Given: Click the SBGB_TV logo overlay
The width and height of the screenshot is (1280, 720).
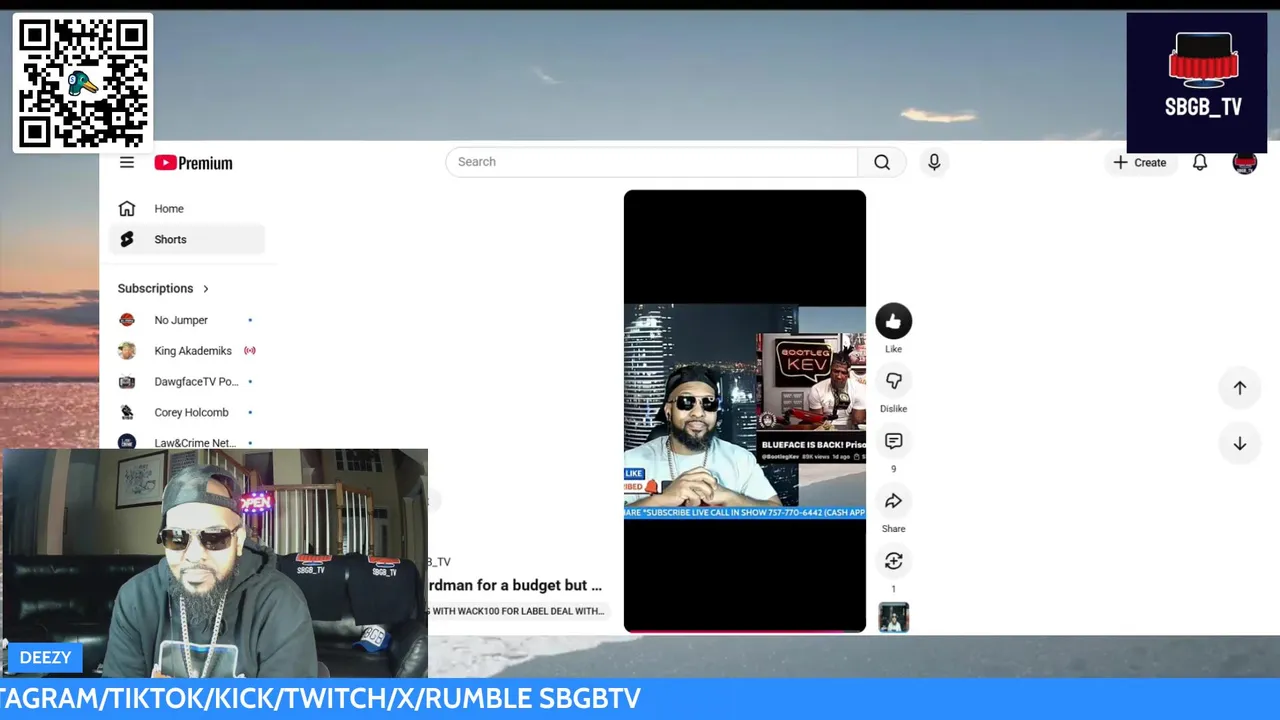Looking at the screenshot, I should 1197,82.
